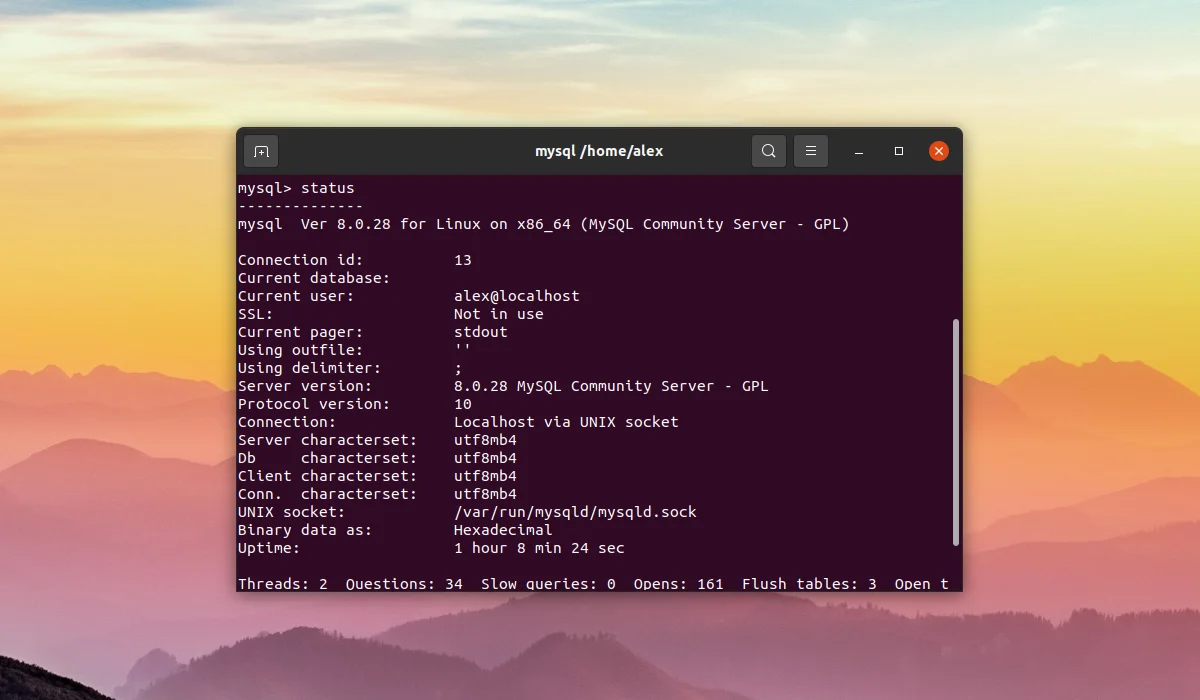Click the 'SSL:' label

(x=256, y=314)
